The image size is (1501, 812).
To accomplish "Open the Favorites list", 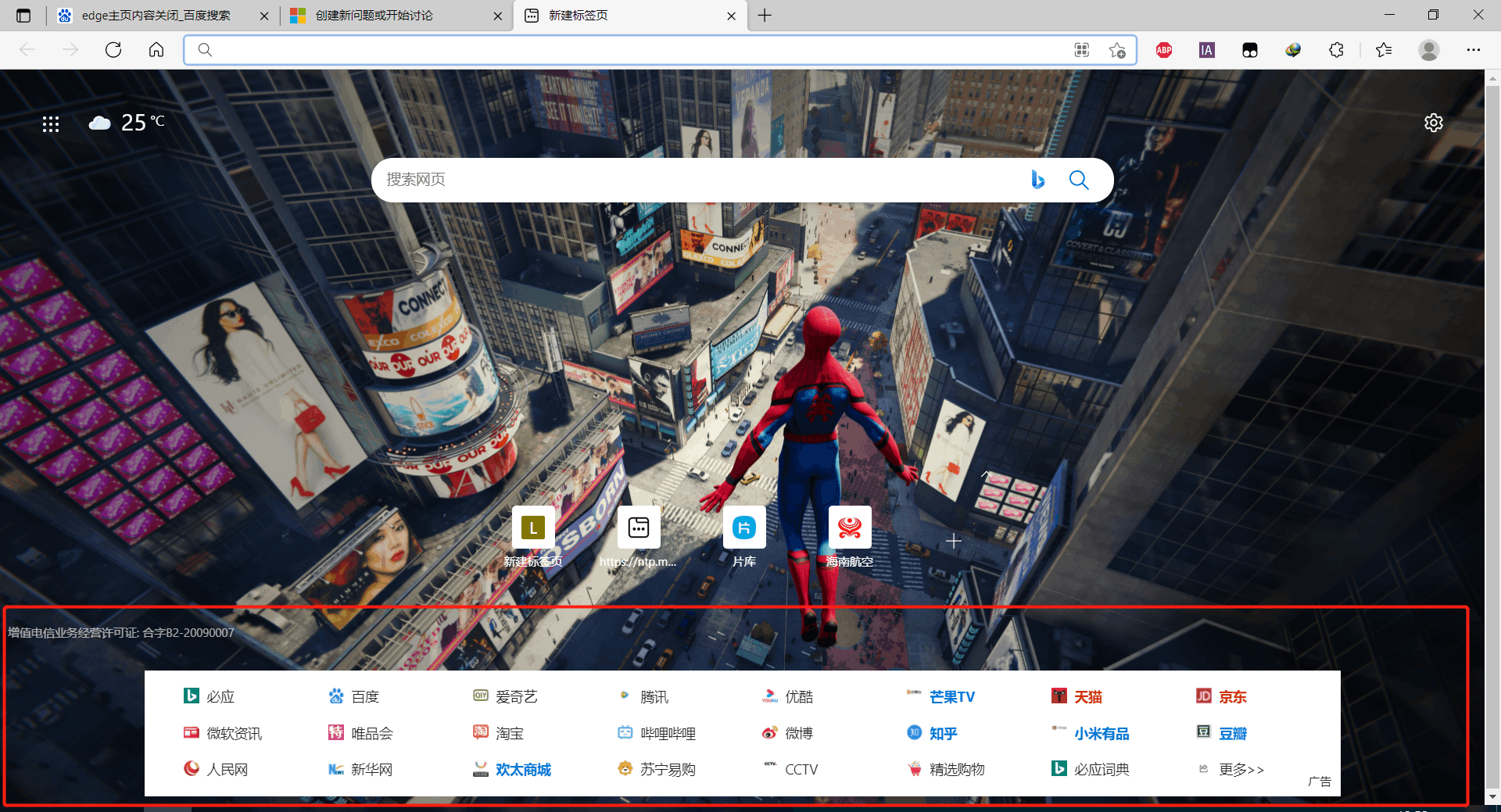I will [x=1384, y=50].
